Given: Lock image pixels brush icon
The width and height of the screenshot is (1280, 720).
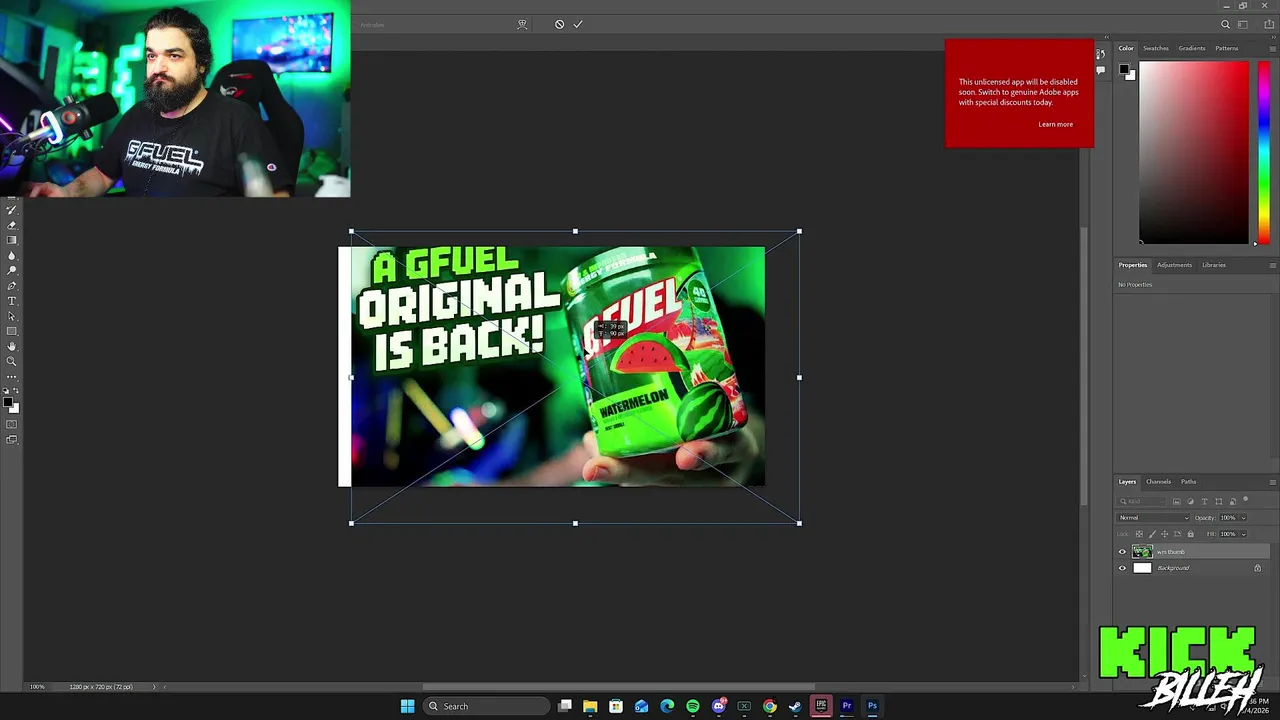Looking at the screenshot, I should [1152, 534].
